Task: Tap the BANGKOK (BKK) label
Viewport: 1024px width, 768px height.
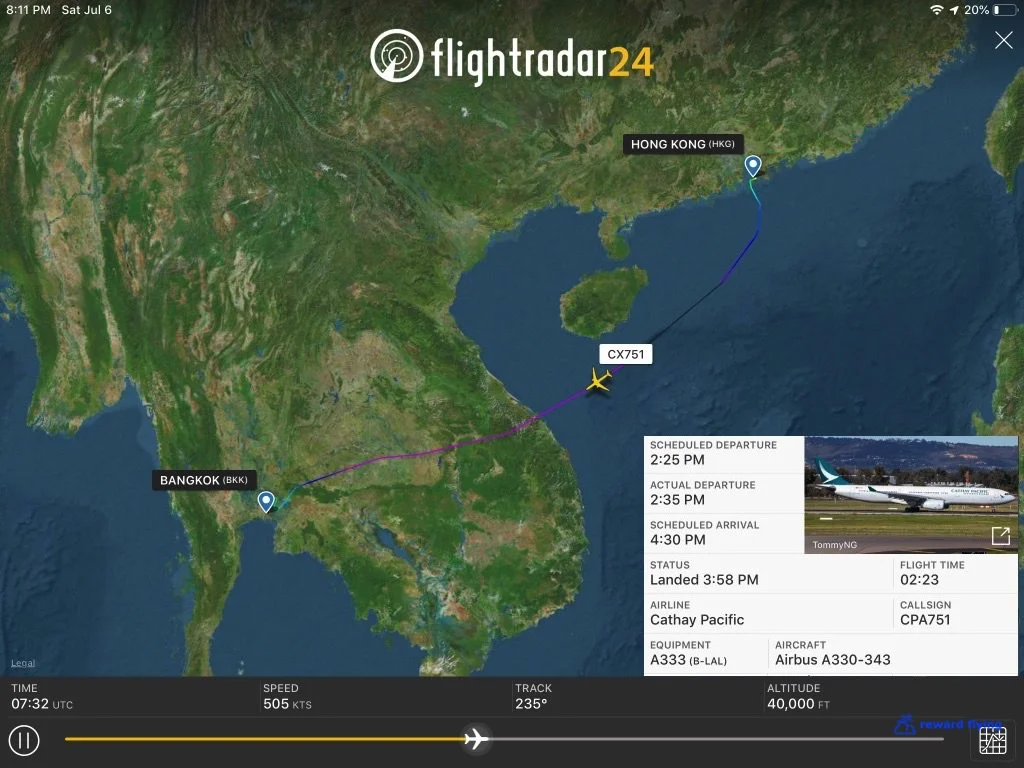Action: click(204, 480)
